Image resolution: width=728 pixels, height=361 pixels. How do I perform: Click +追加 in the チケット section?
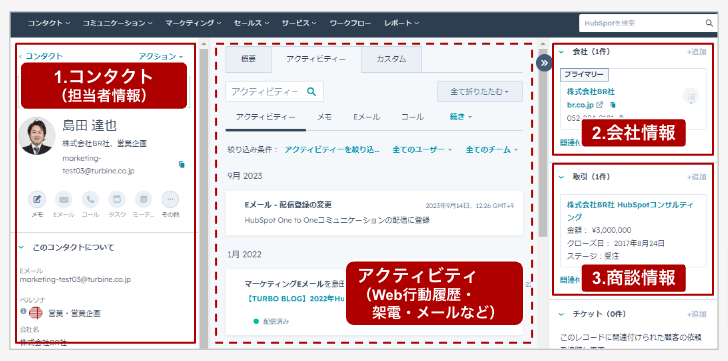696,314
